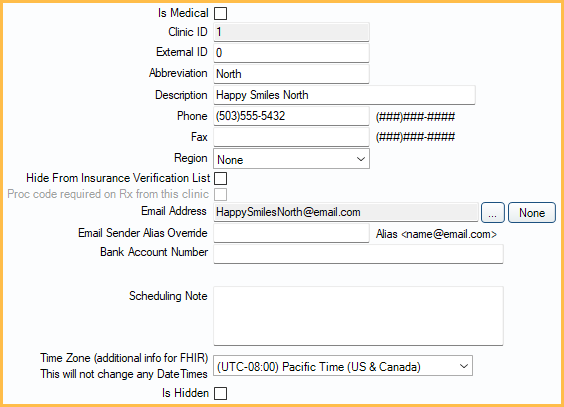The width and height of the screenshot is (564, 407).
Task: Tick Proc code required on Rx checkbox
Action: (220, 195)
